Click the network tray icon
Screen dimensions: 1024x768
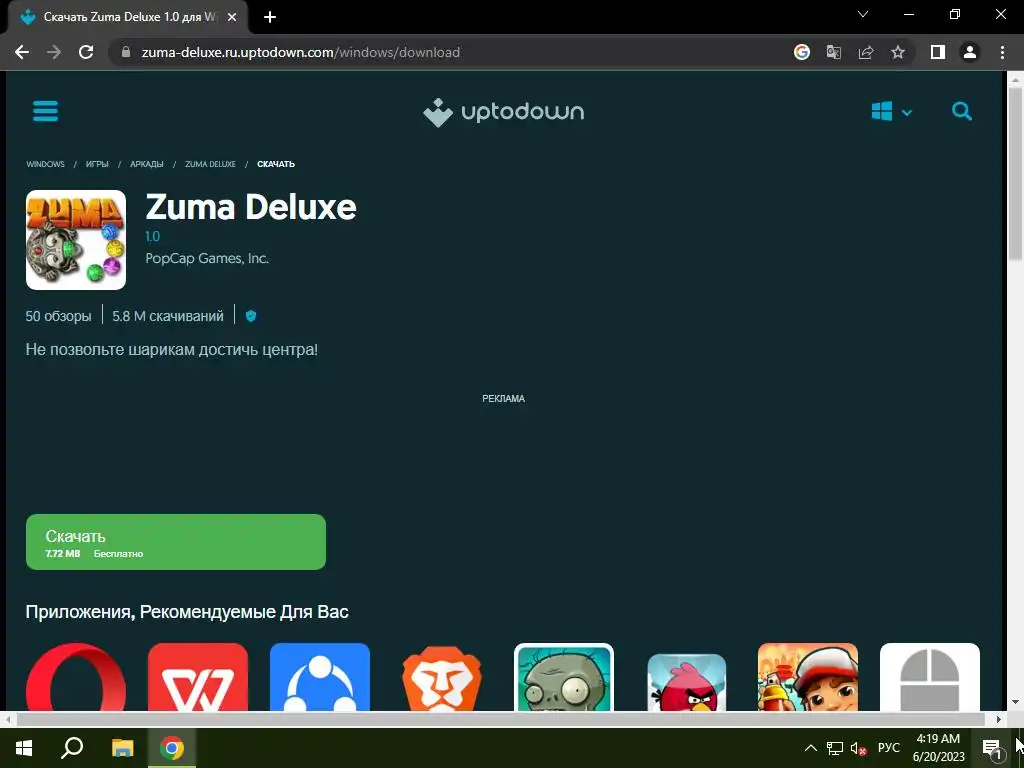point(835,748)
